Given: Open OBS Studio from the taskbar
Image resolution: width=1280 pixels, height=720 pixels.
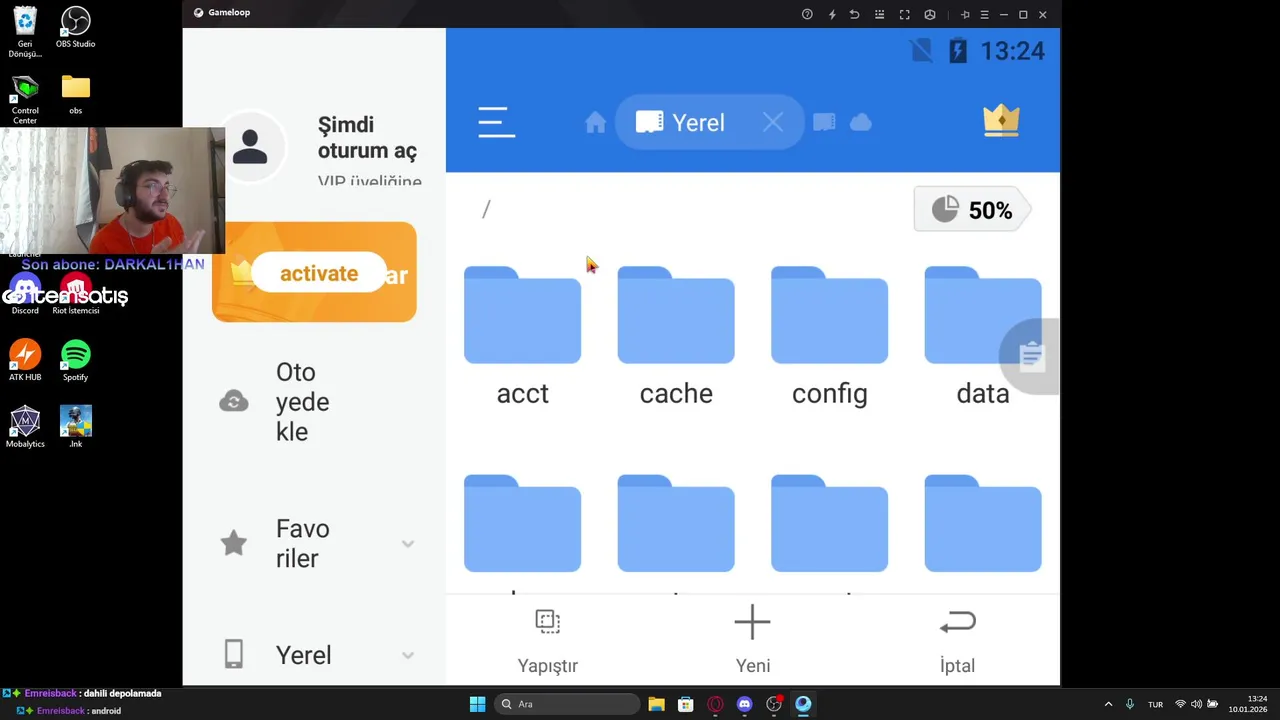Looking at the screenshot, I should (774, 704).
